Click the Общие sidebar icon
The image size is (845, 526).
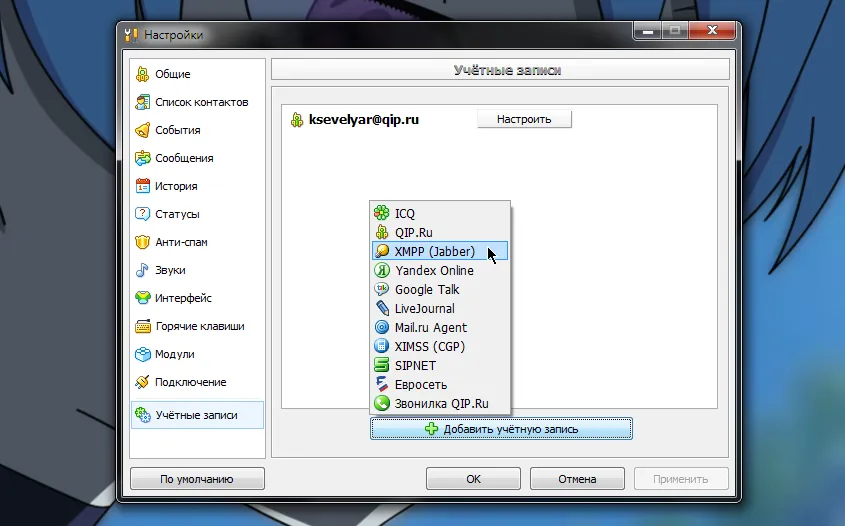[x=142, y=74]
